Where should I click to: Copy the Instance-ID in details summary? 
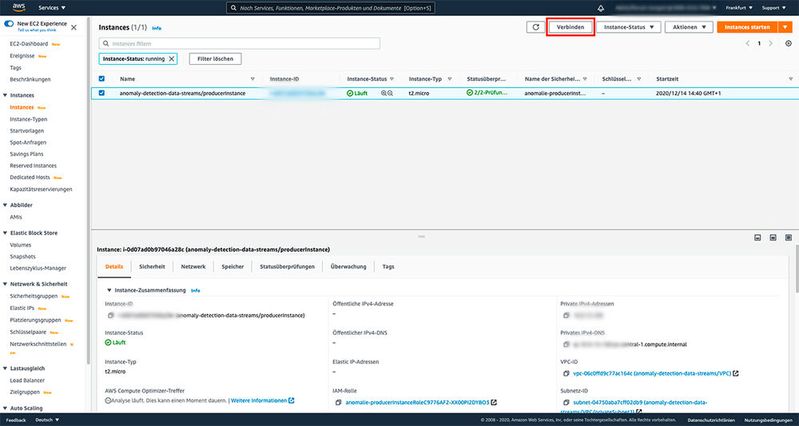point(111,315)
